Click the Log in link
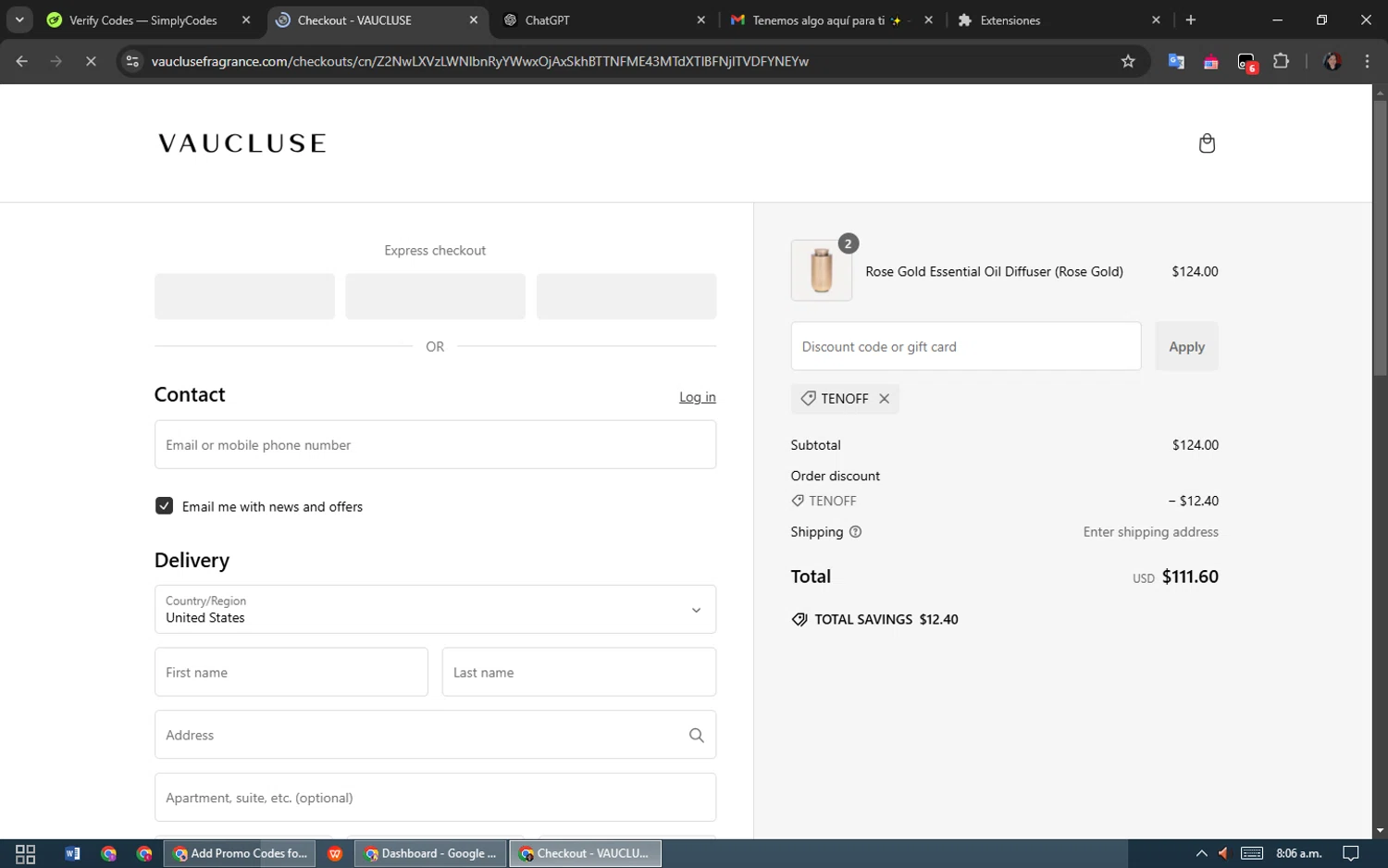1388x868 pixels. tap(698, 397)
